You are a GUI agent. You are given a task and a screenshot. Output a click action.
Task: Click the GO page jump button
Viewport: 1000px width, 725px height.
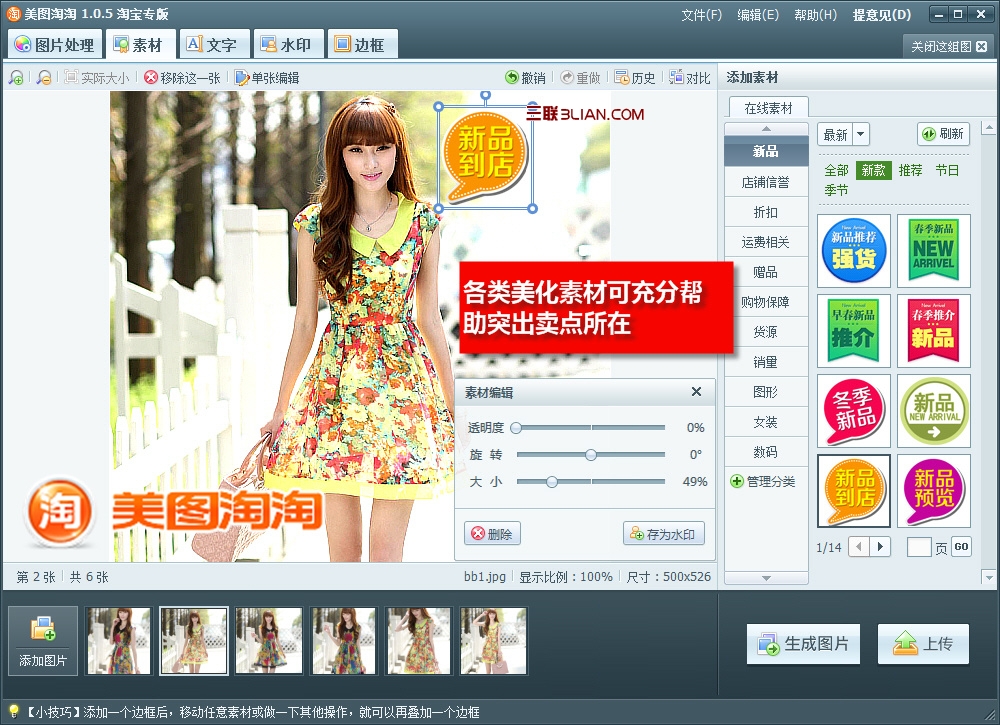(961, 546)
